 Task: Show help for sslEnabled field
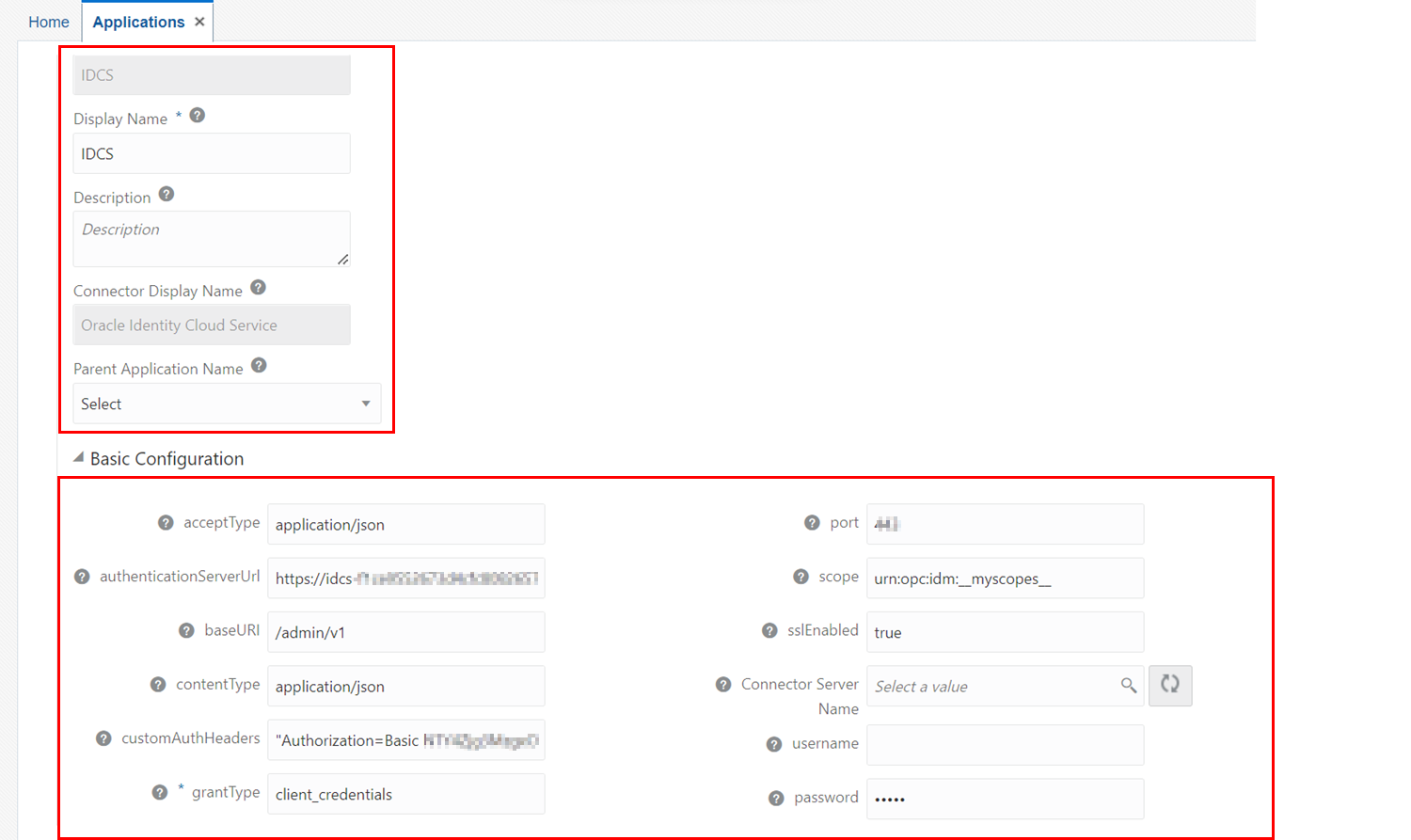click(769, 630)
